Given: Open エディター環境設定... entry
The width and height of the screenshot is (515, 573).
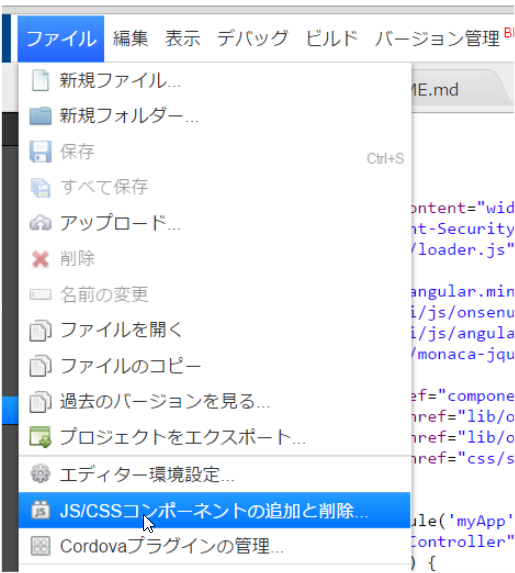Looking at the screenshot, I should [215, 474].
